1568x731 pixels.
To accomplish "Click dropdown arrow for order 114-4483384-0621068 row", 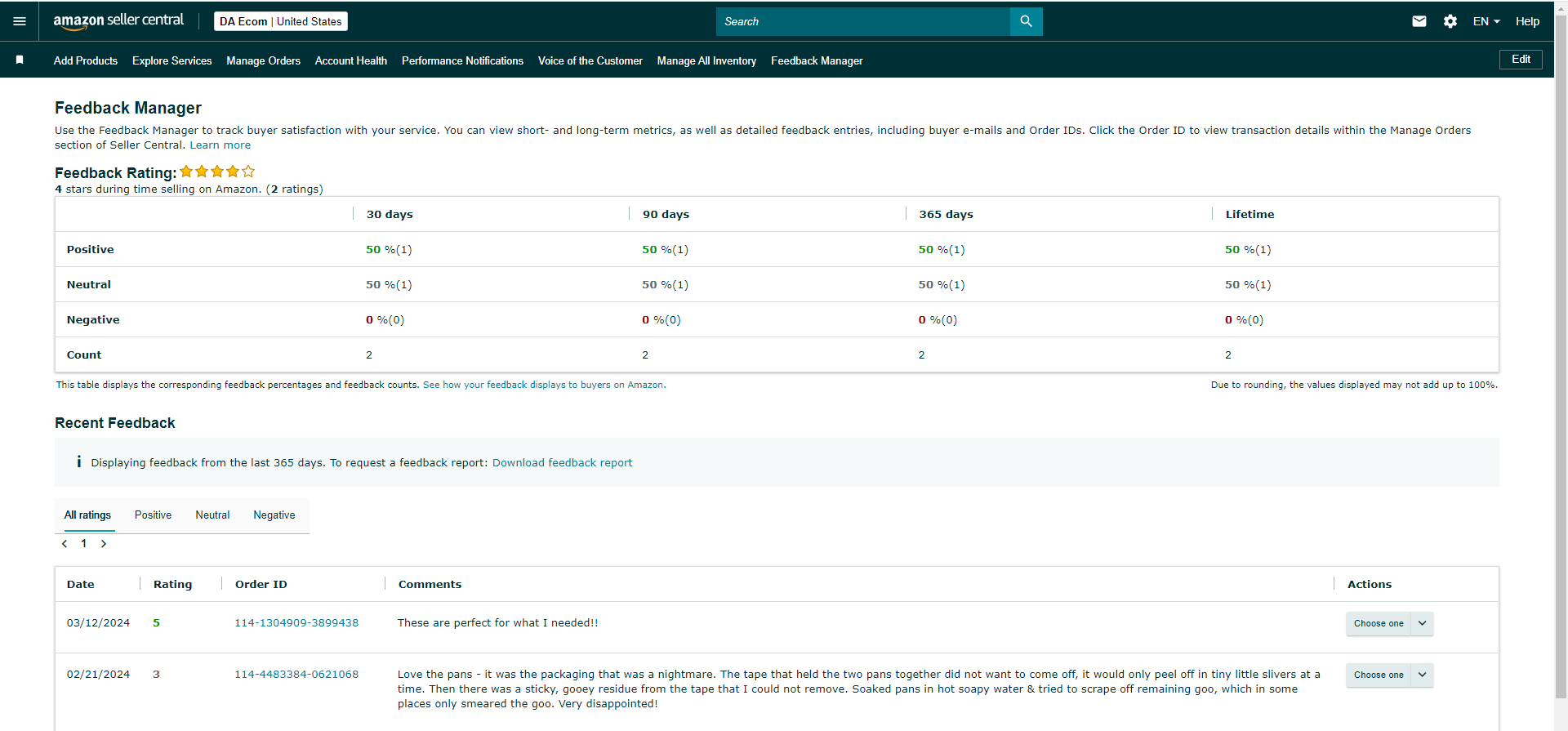I will (1423, 675).
